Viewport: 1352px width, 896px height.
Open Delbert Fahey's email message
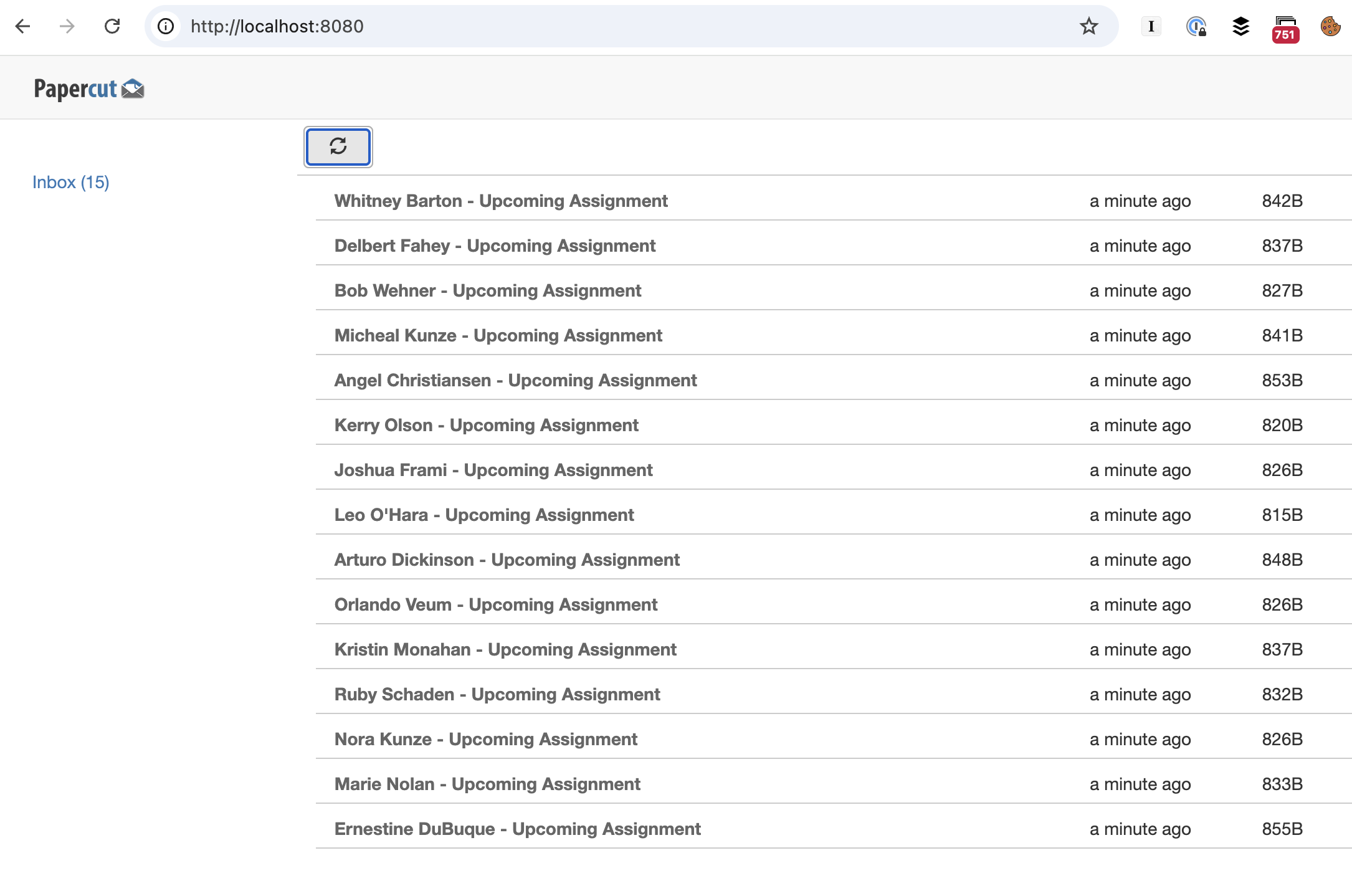[495, 245]
